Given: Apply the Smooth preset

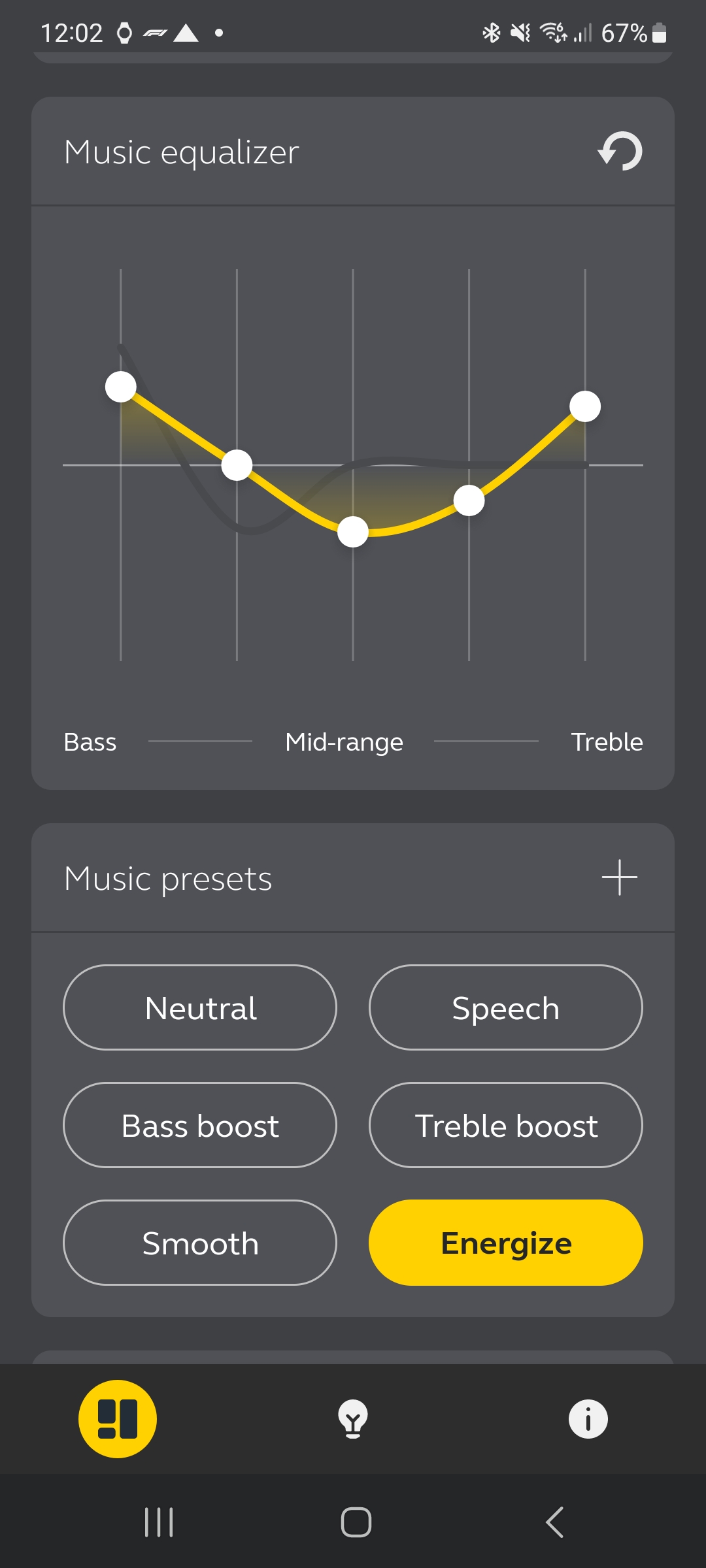Looking at the screenshot, I should point(200,1243).
